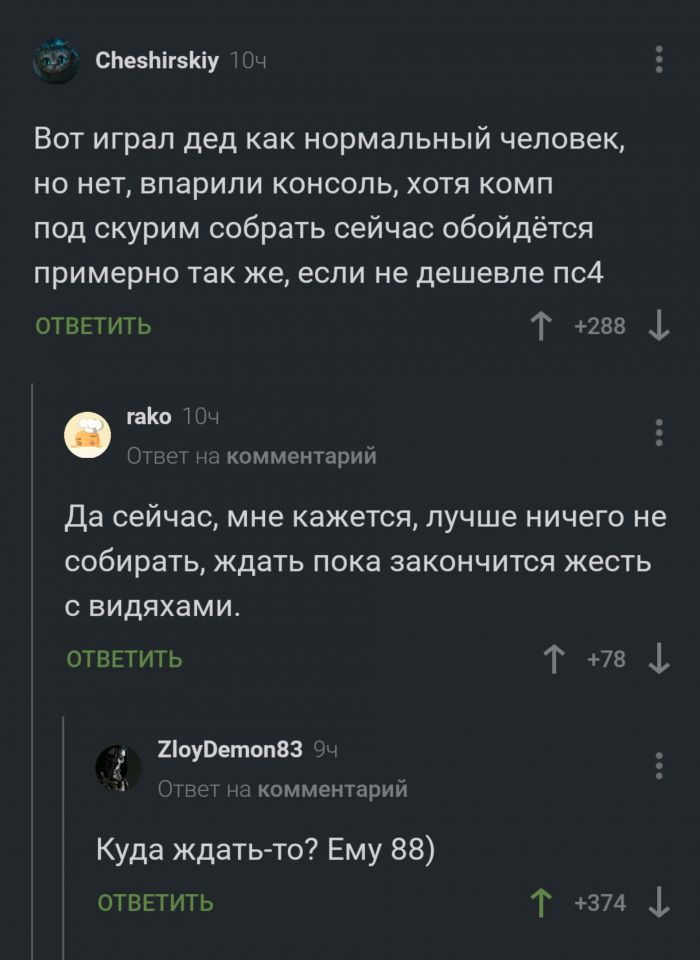Open three-dot menu on rako's comment
The width and height of the screenshot is (700, 960).
pyautogui.click(x=658, y=432)
